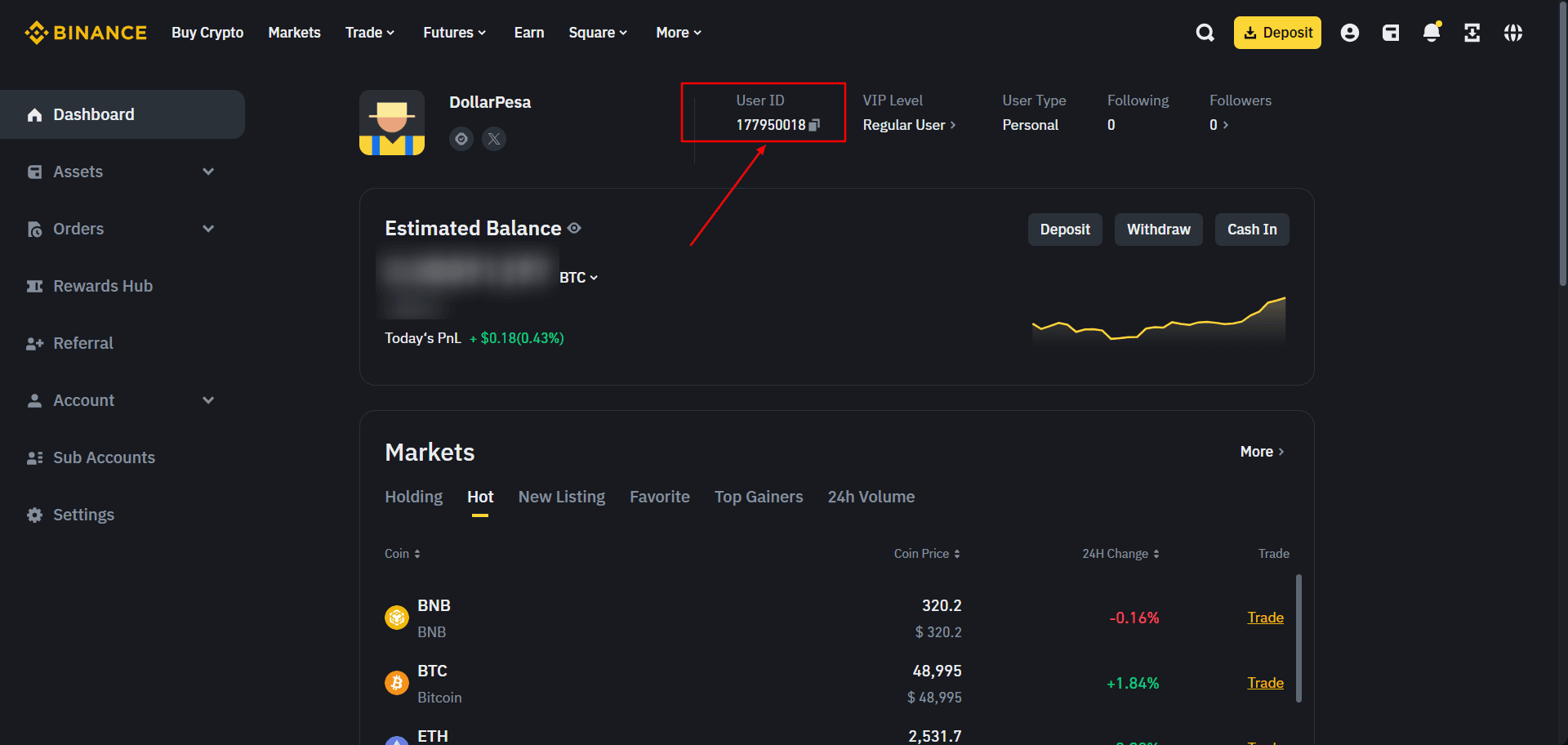Viewport: 1568px width, 745px height.
Task: Open the BTC currency dropdown
Action: (579, 277)
